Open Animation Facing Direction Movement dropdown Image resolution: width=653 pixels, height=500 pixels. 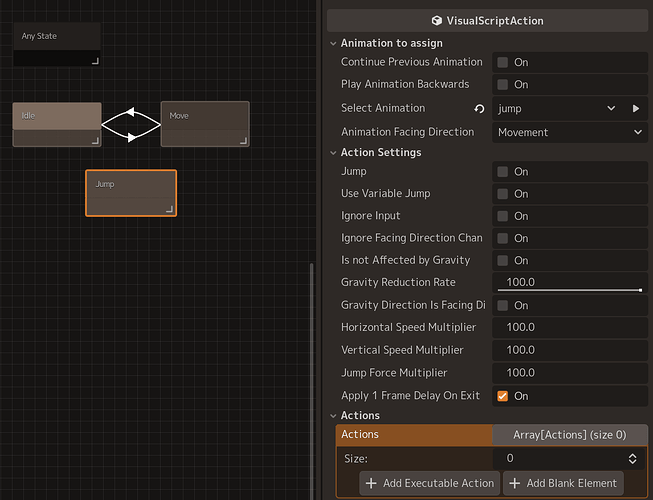pyautogui.click(x=570, y=132)
